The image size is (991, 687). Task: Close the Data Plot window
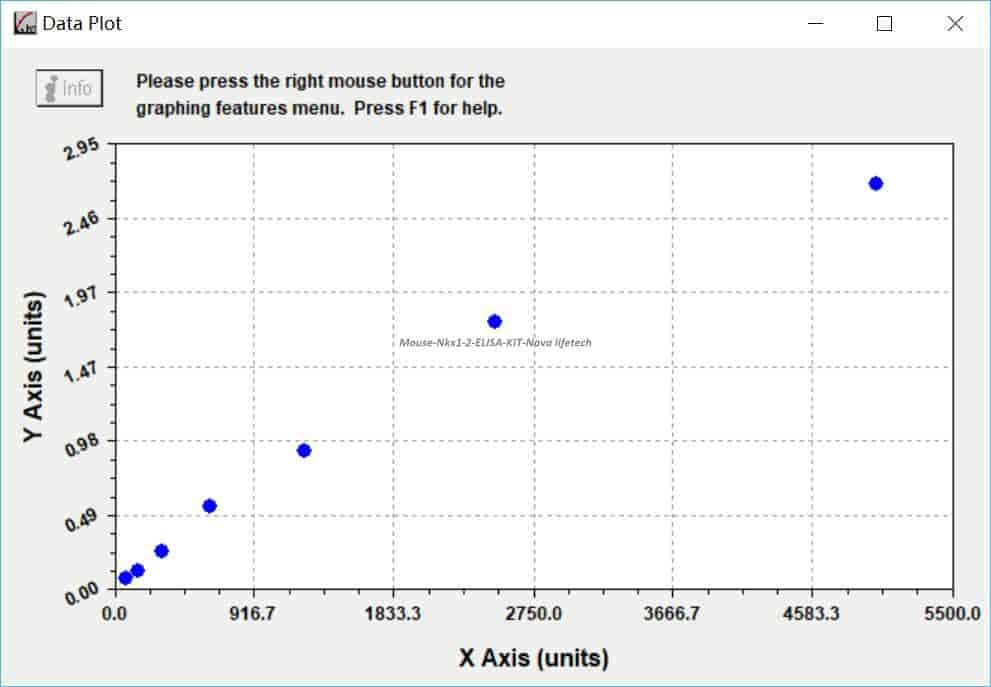(955, 23)
